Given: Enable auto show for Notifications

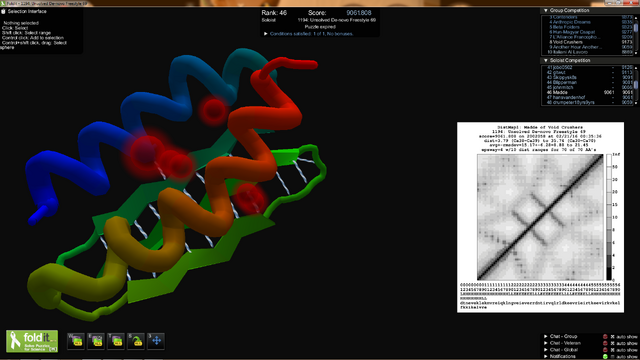Looking at the screenshot, I should 612,357.
